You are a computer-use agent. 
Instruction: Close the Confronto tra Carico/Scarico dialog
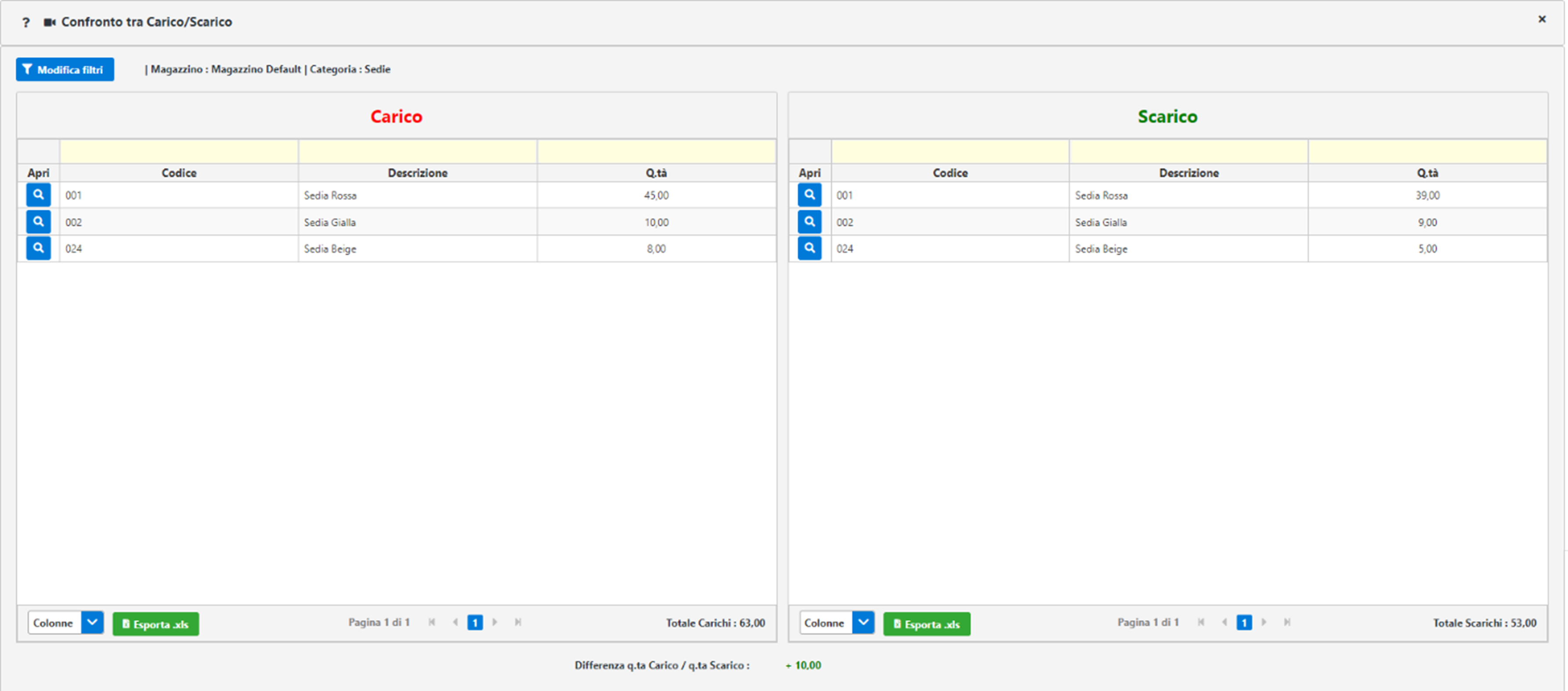1542,19
